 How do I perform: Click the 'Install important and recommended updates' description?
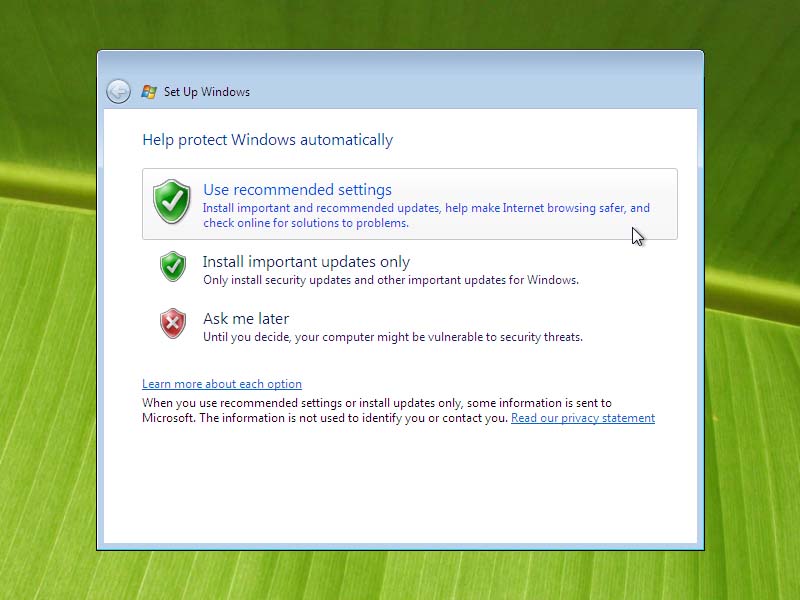point(427,215)
